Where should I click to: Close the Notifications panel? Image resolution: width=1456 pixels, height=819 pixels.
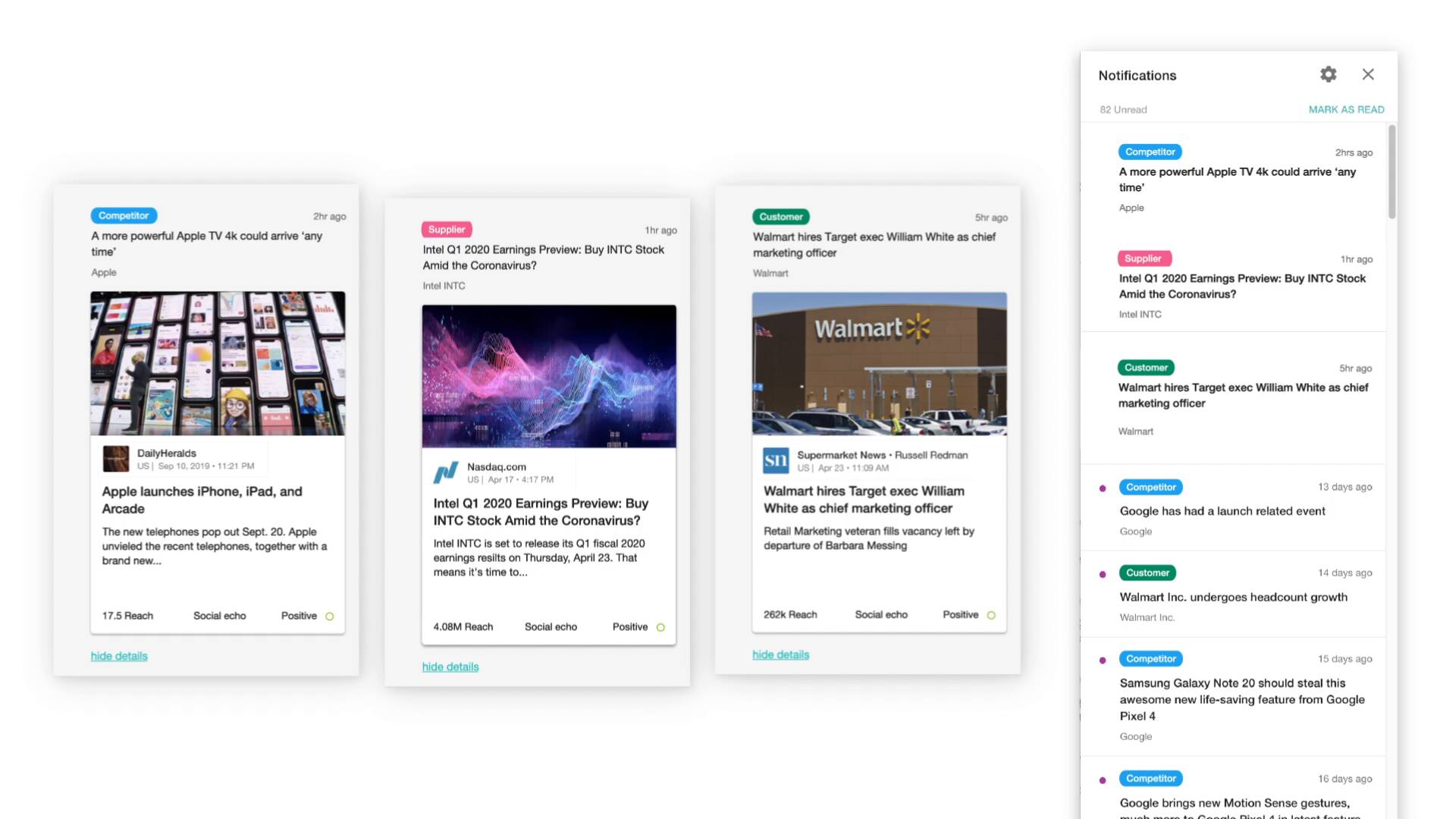(1368, 74)
